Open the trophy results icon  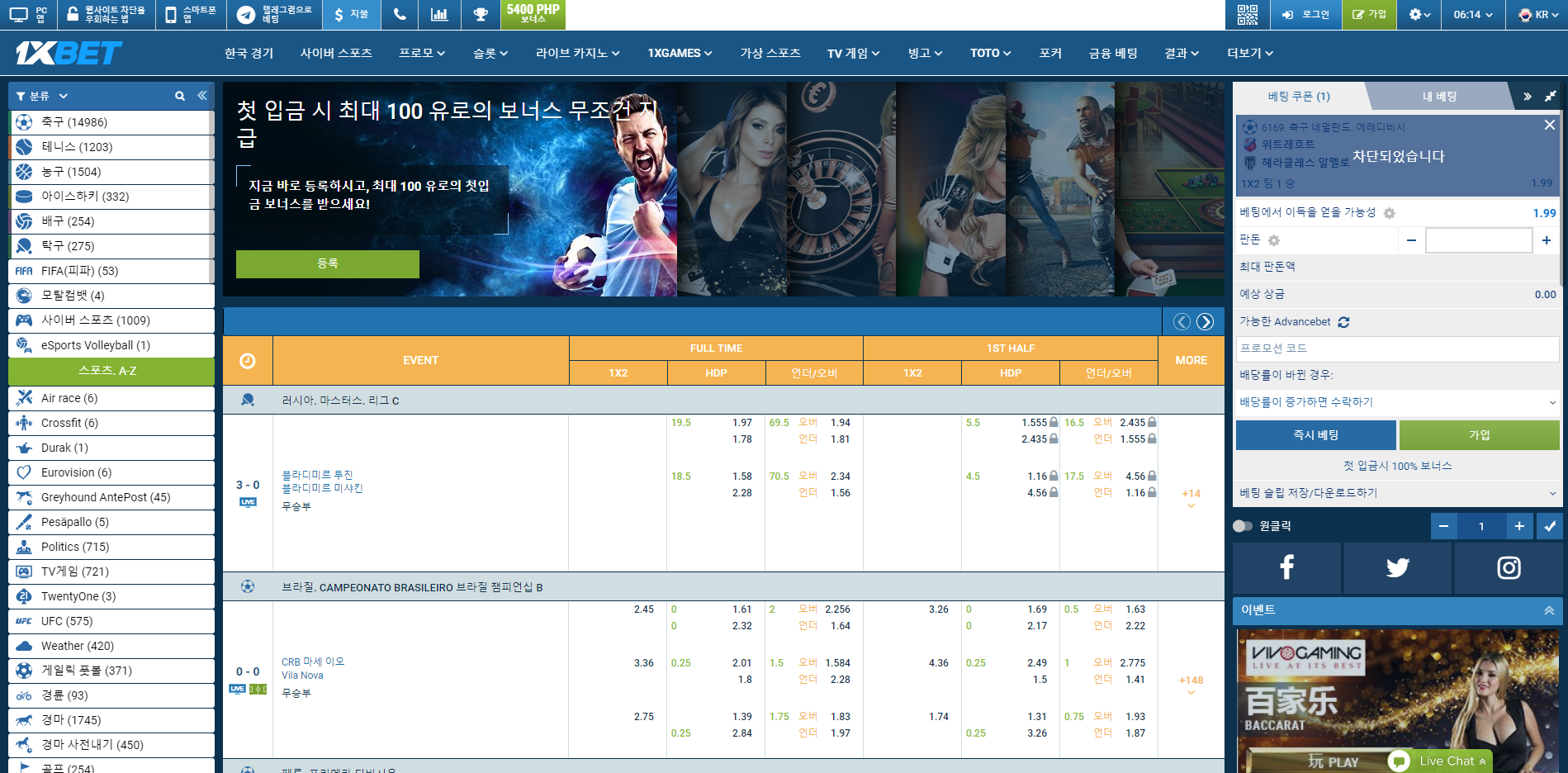pyautogui.click(x=481, y=14)
